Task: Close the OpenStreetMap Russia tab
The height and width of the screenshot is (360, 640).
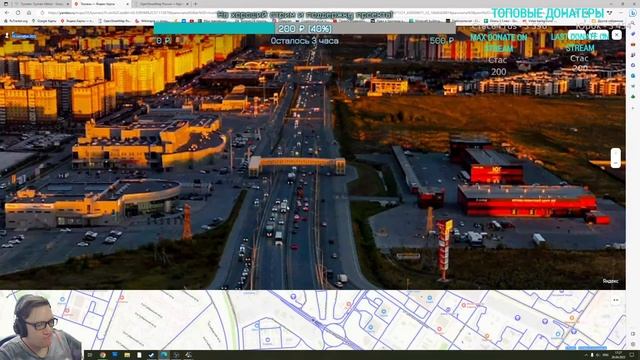Action: 187,4
